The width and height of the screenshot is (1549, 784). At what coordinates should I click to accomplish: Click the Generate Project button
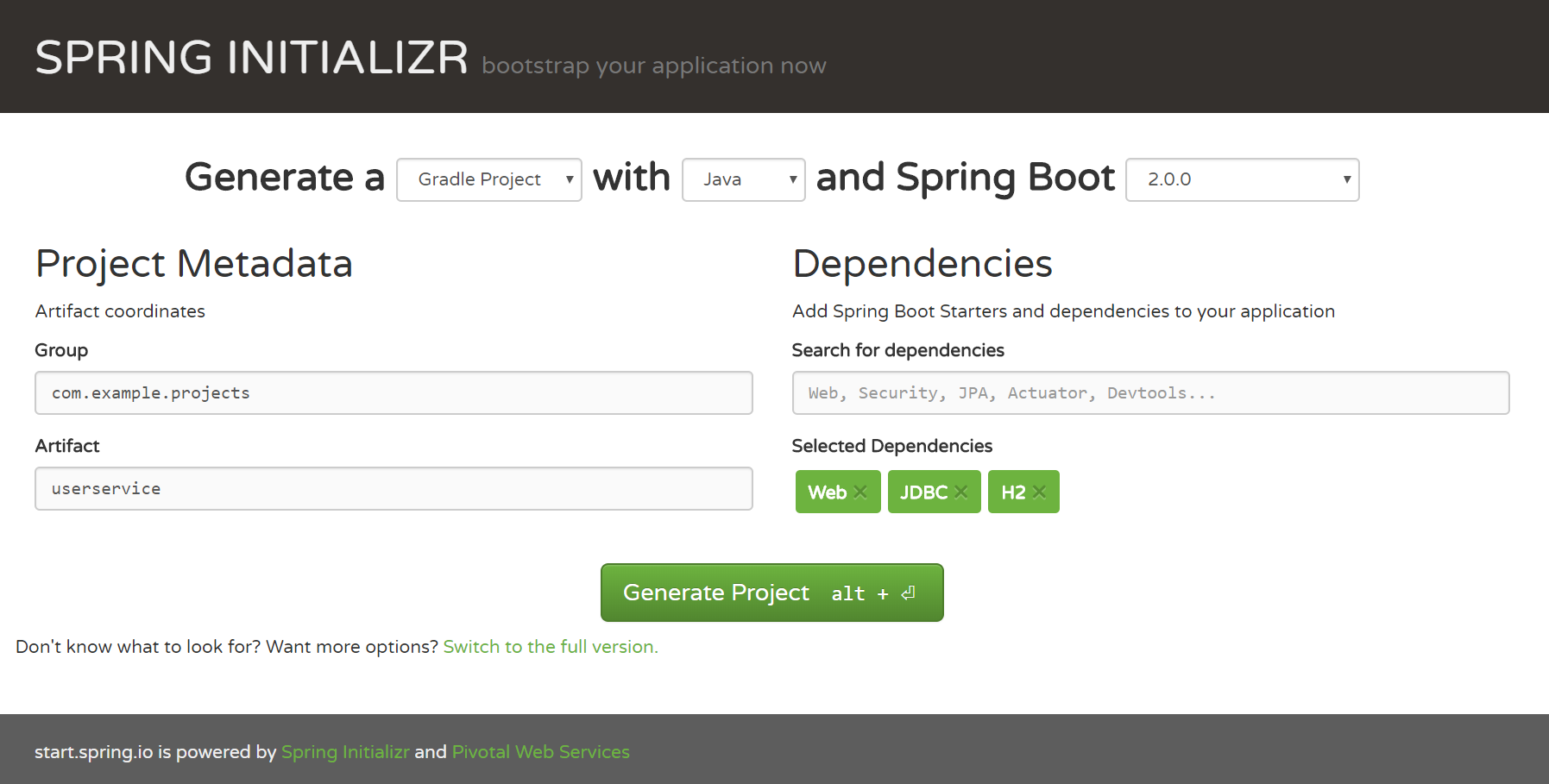pyautogui.click(x=772, y=593)
